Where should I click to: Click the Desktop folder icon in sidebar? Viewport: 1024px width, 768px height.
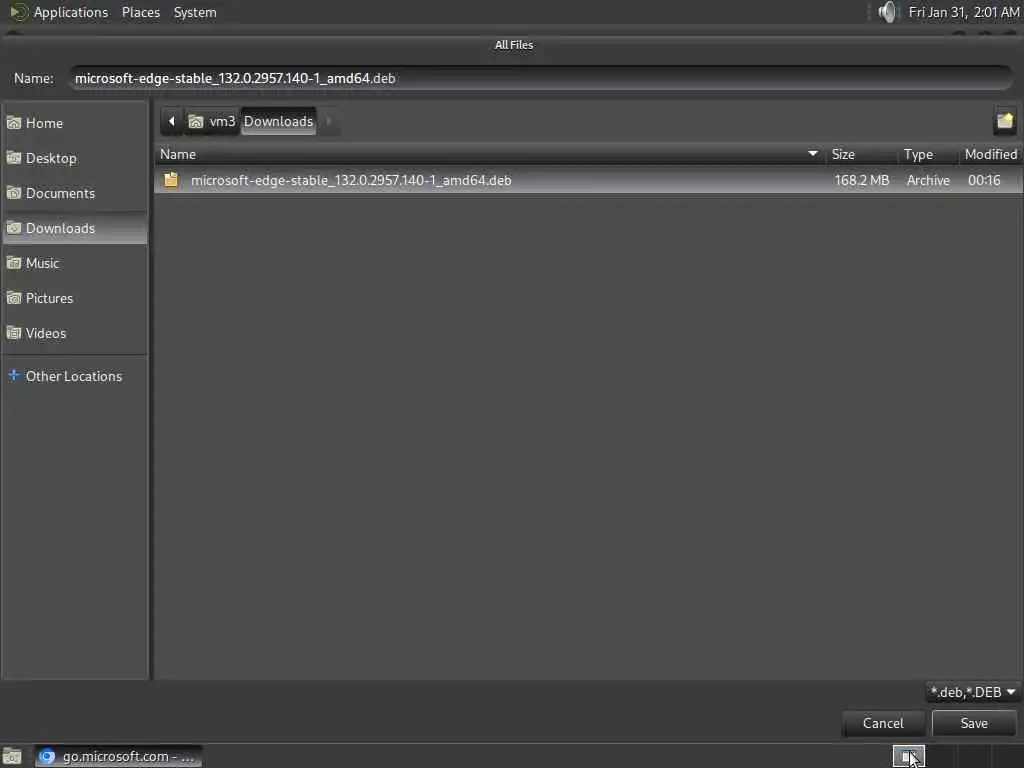coord(14,158)
